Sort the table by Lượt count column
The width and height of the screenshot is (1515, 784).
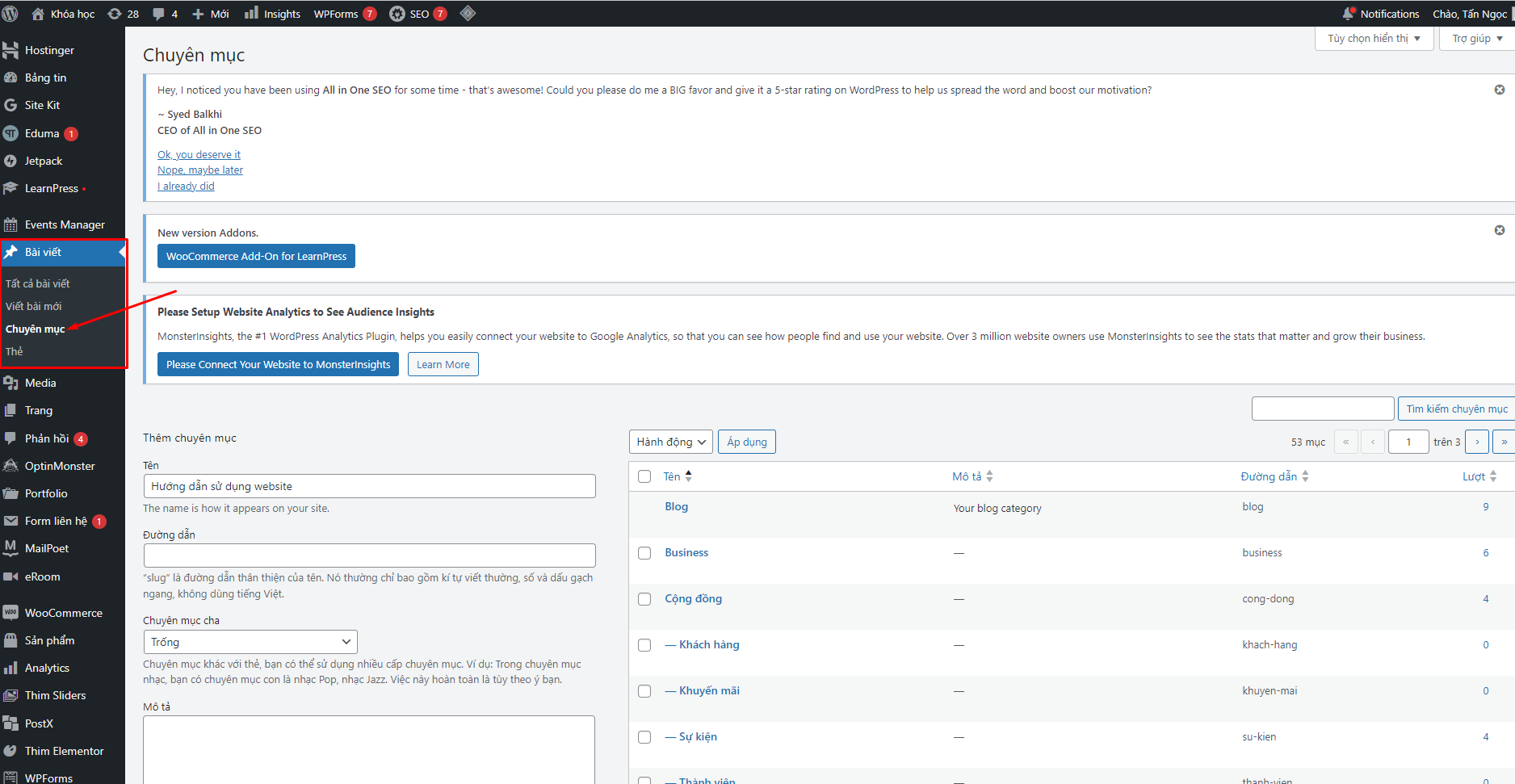click(x=1479, y=476)
